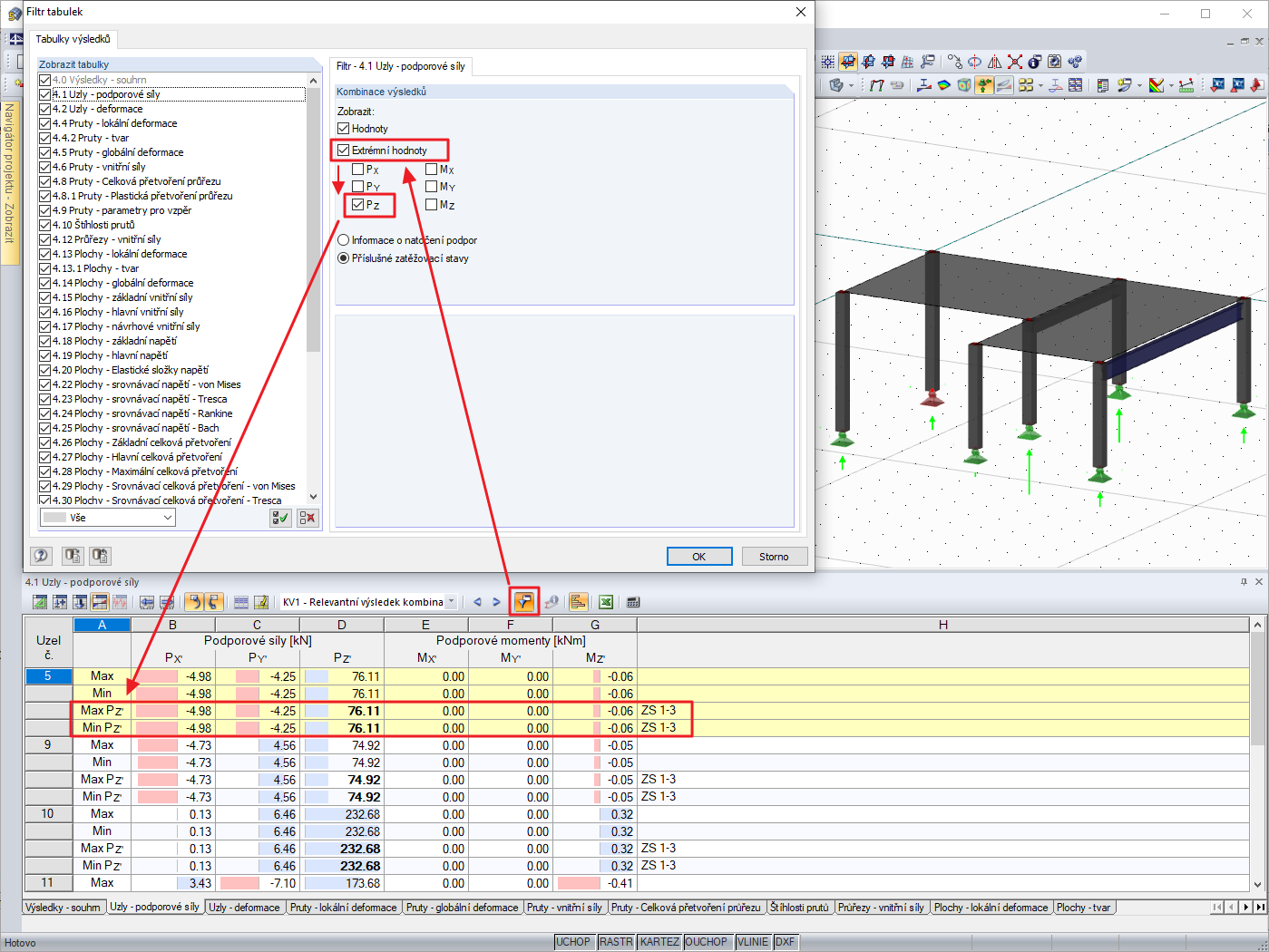Click the table list scroll-down arrow
The width and height of the screenshot is (1269, 952).
(x=314, y=497)
